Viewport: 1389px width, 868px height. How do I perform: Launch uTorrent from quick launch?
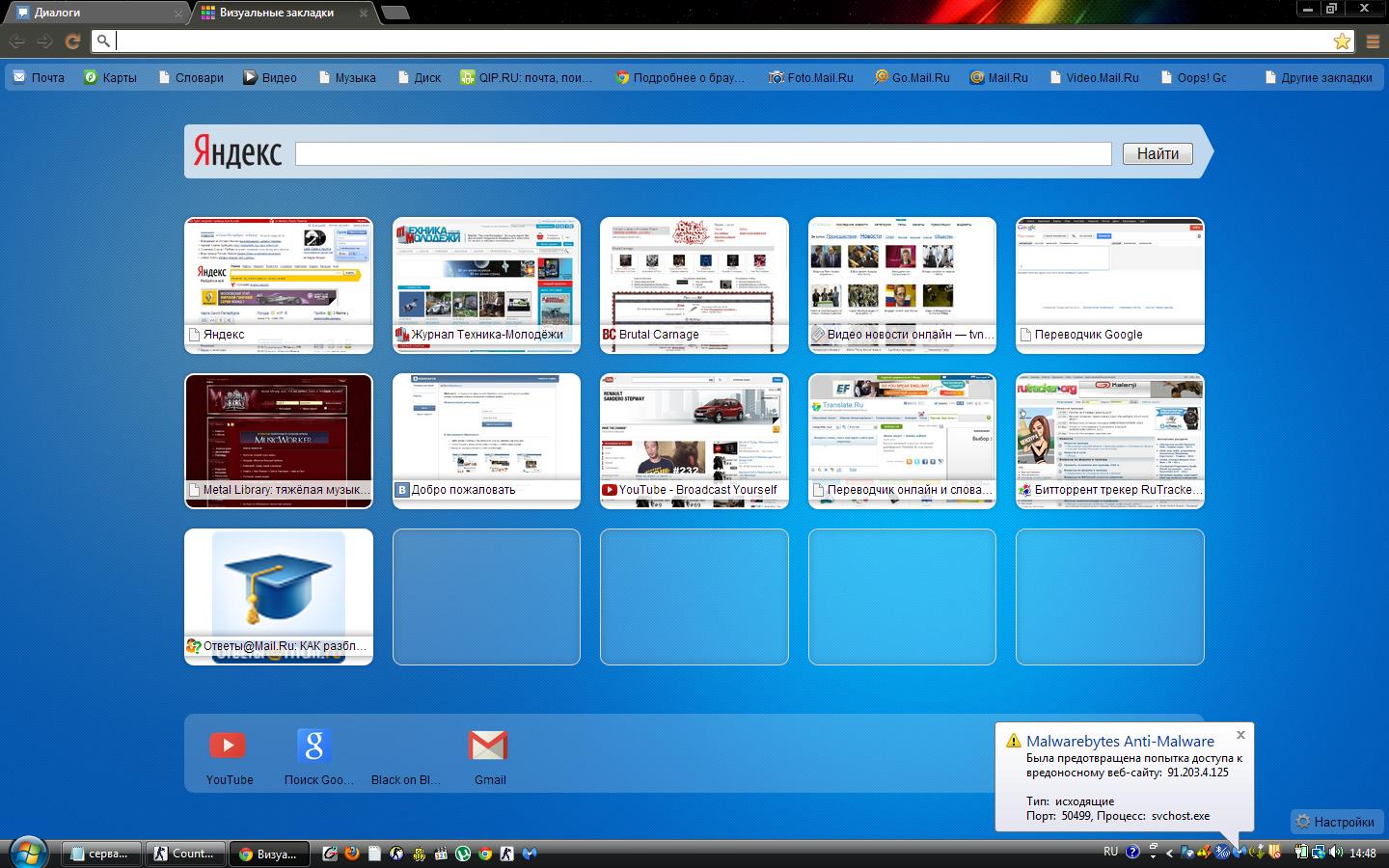pos(463,854)
